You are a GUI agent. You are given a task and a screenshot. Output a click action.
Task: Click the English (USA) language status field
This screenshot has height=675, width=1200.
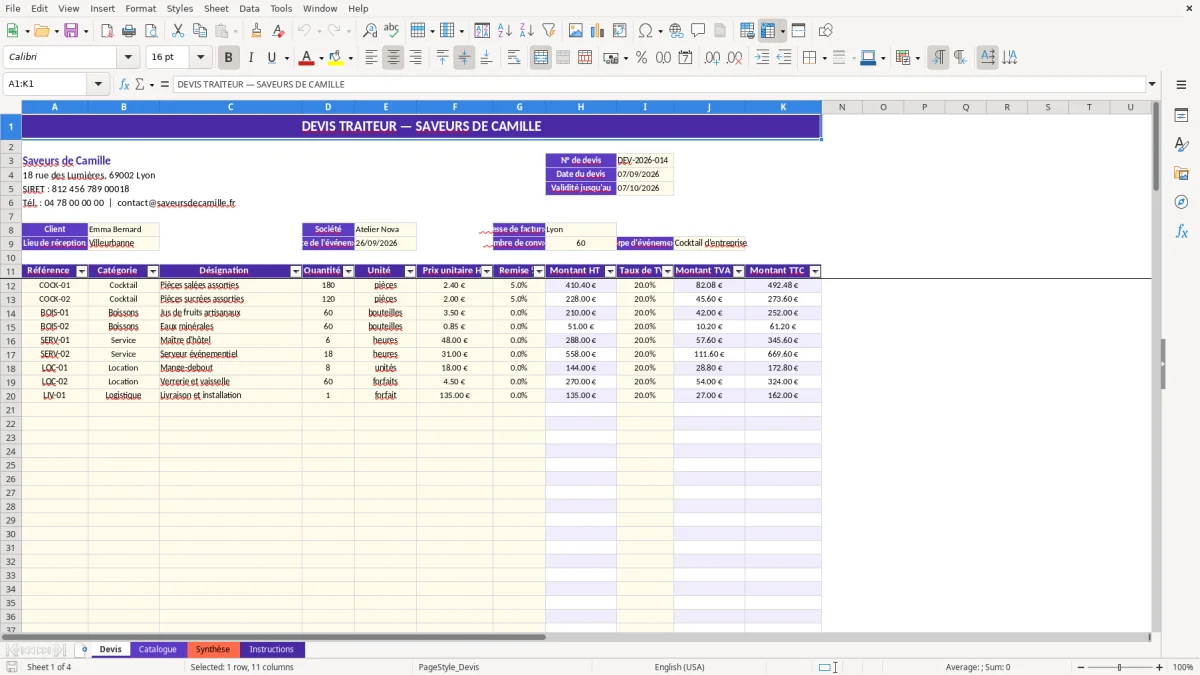[679, 667]
